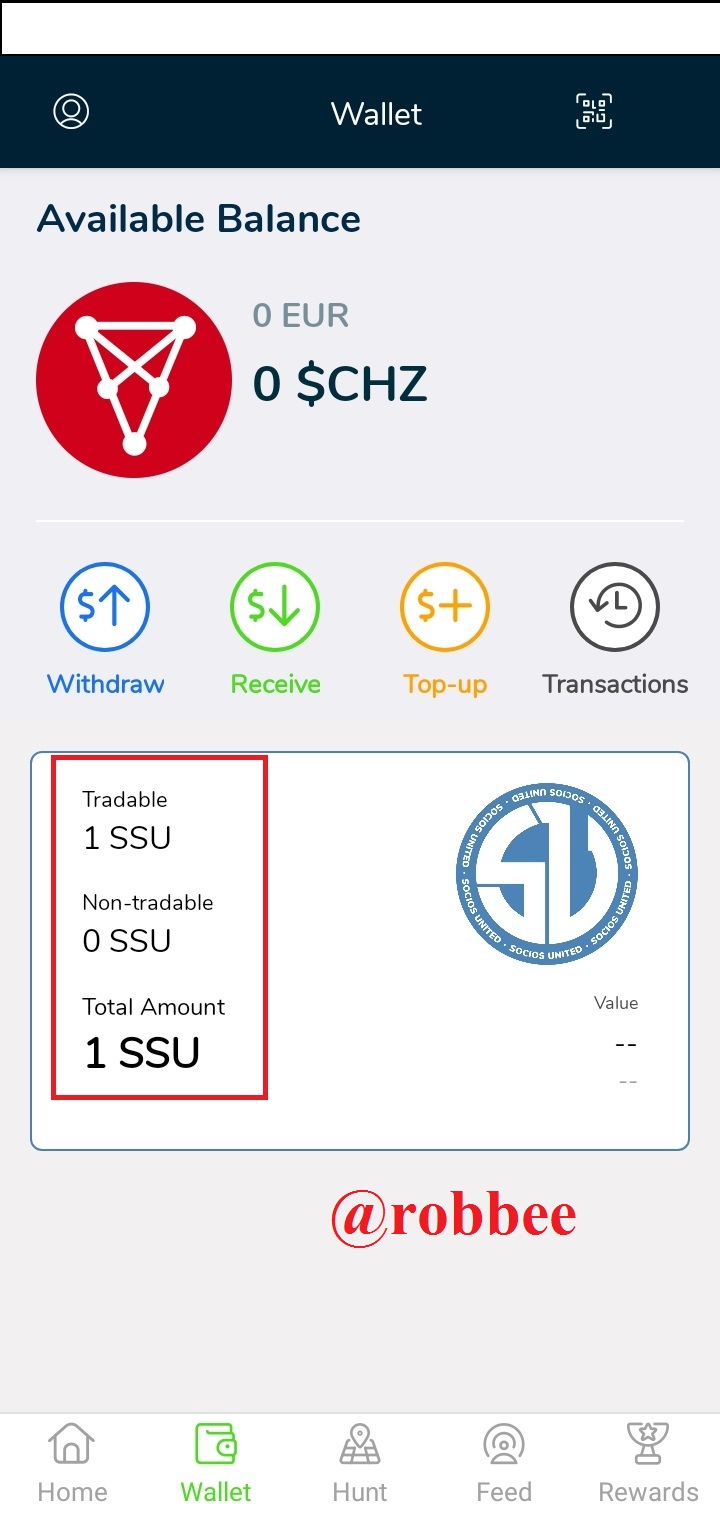The width and height of the screenshot is (720, 1516).
Task: Tap the Value field on SSU card
Action: tap(616, 1041)
